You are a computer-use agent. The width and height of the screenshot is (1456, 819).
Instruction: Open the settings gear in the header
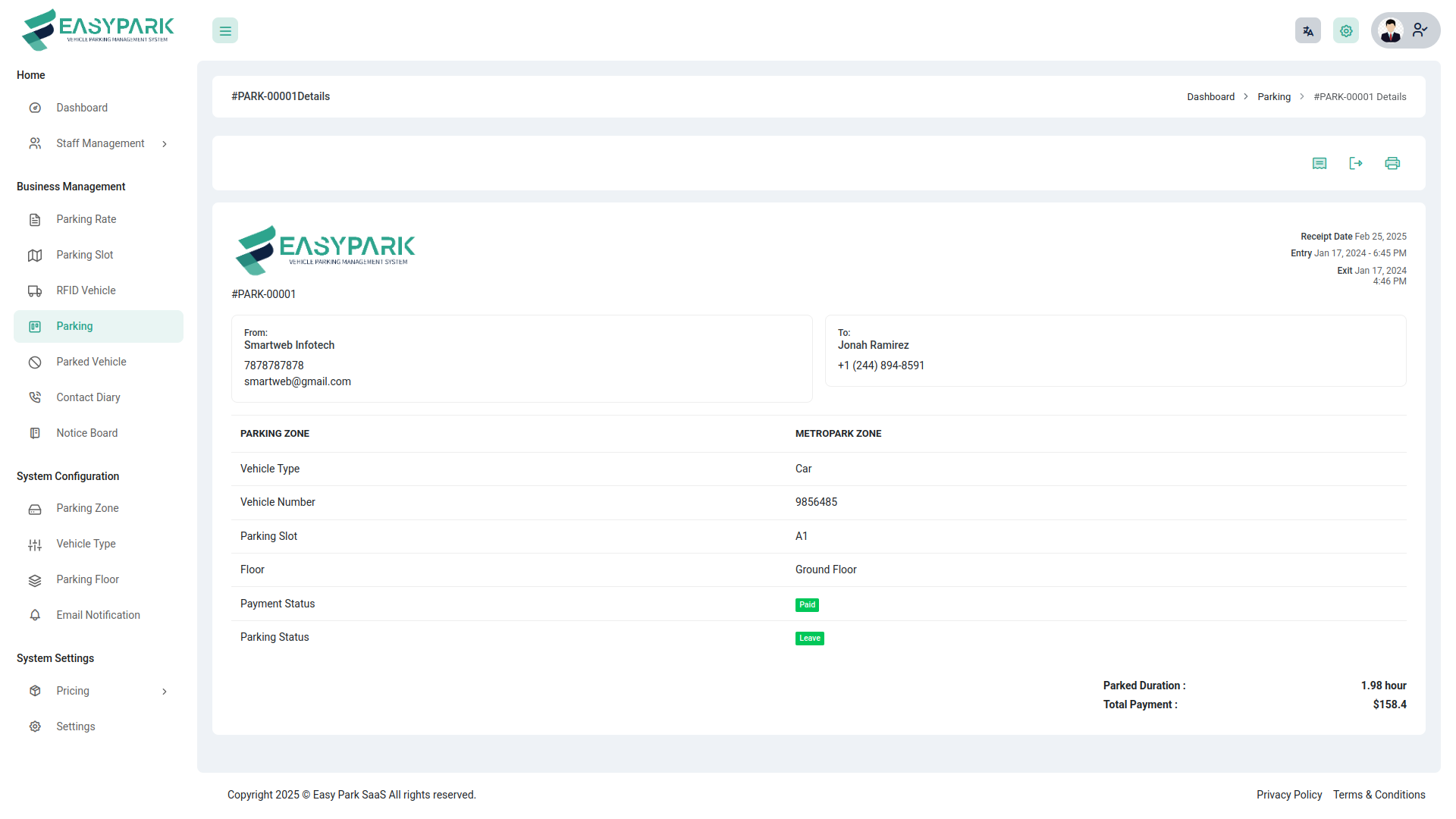coord(1345,30)
